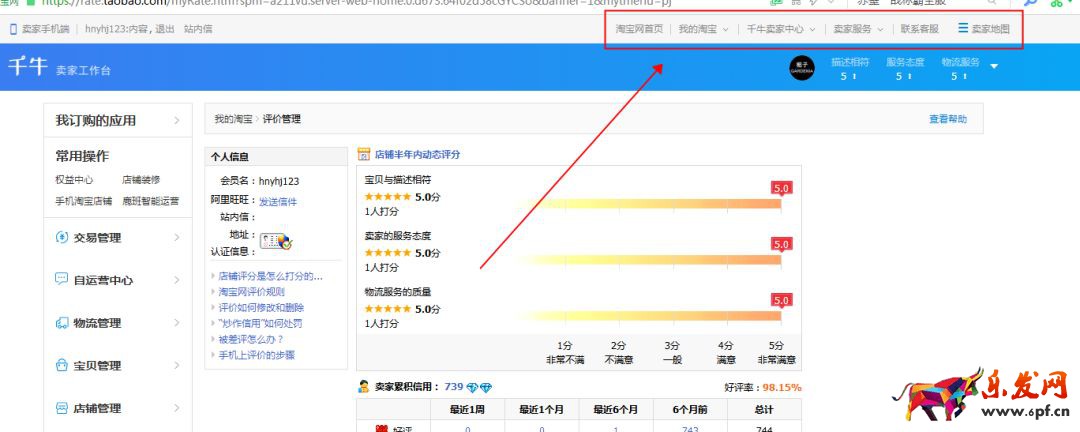Viewport: 1080px width, 432px height.
Task: Select 物流管理 in sidebar
Action: (x=97, y=323)
